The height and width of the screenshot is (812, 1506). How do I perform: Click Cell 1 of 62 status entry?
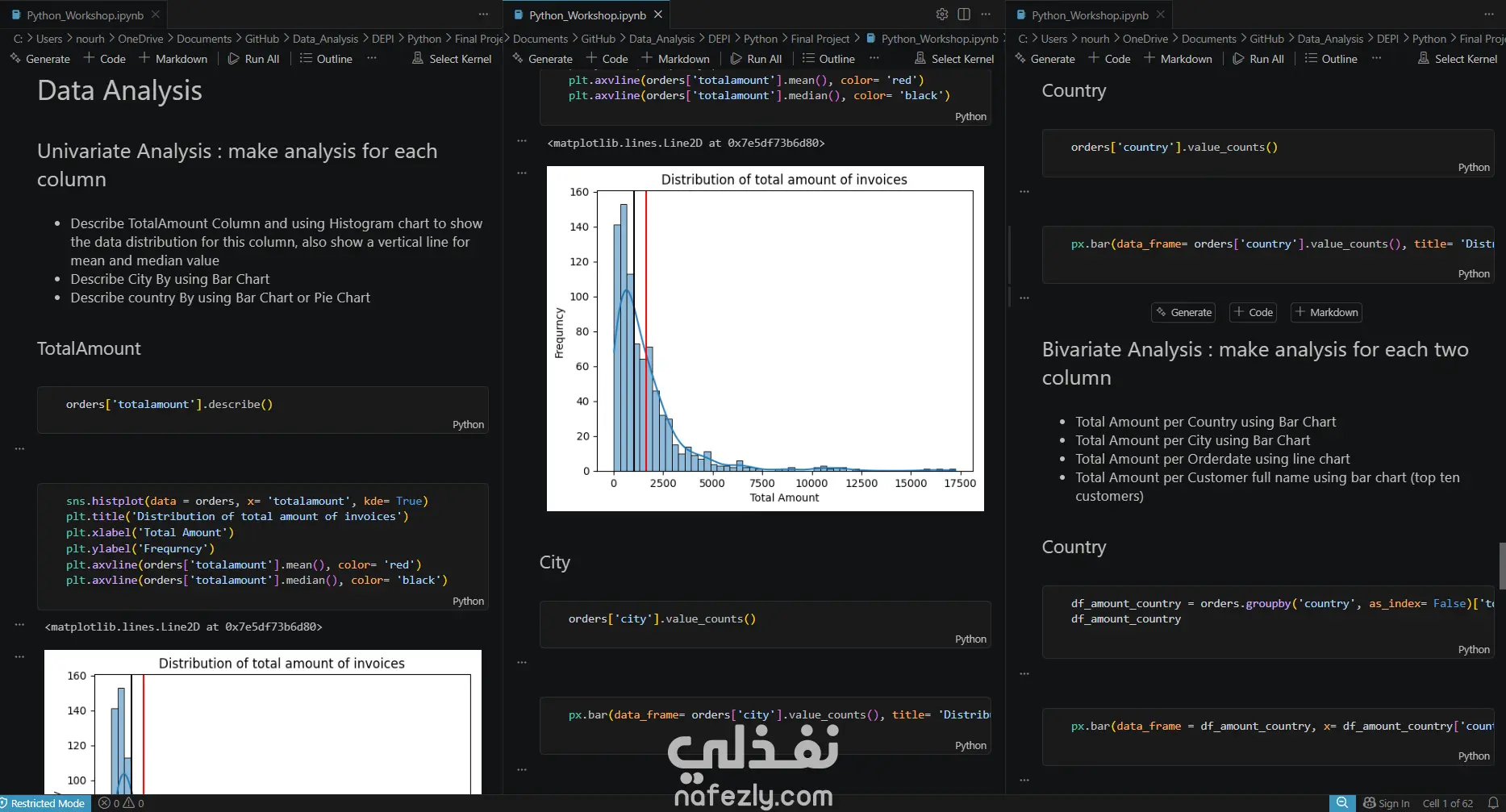1448,803
